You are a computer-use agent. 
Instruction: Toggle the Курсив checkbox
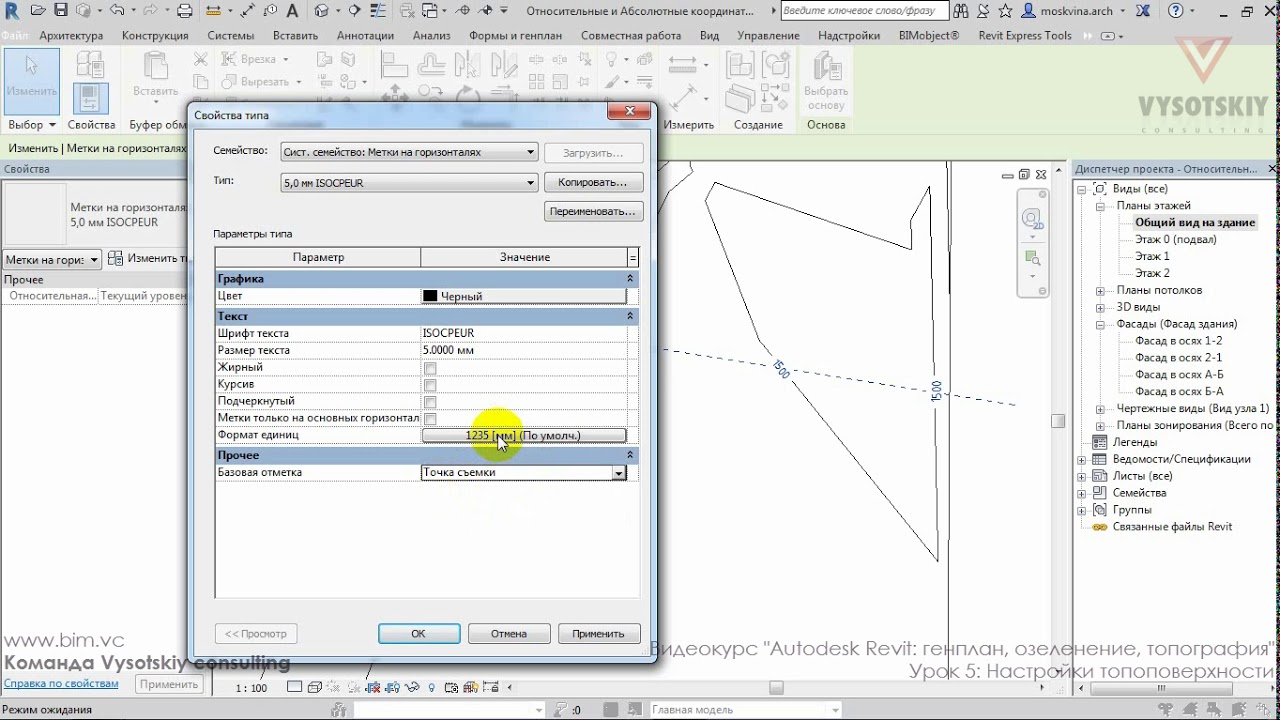click(x=430, y=385)
